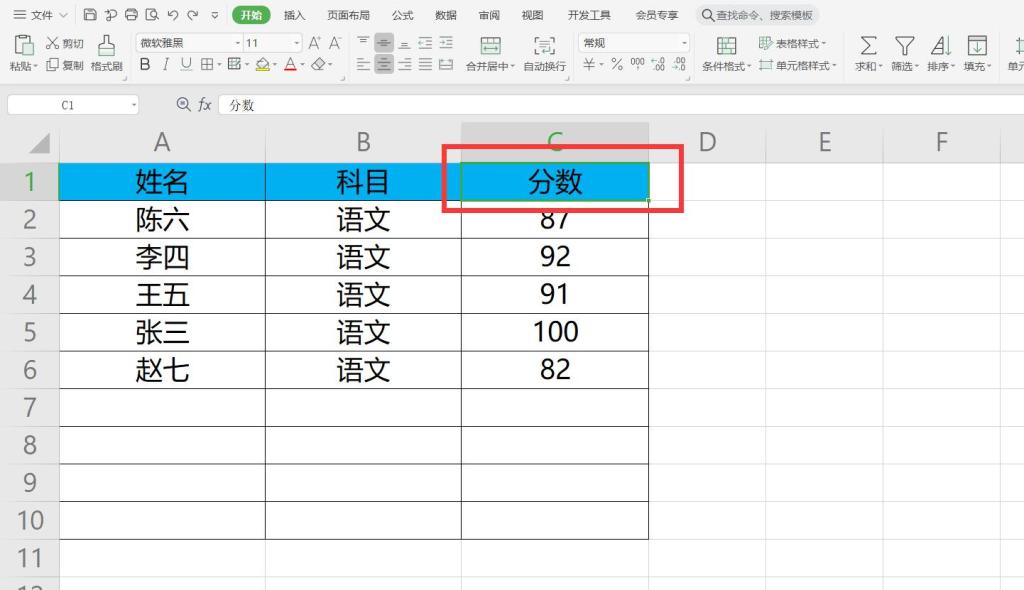
Task: Click the Cut (剪切) scissors icon
Action: [53, 43]
